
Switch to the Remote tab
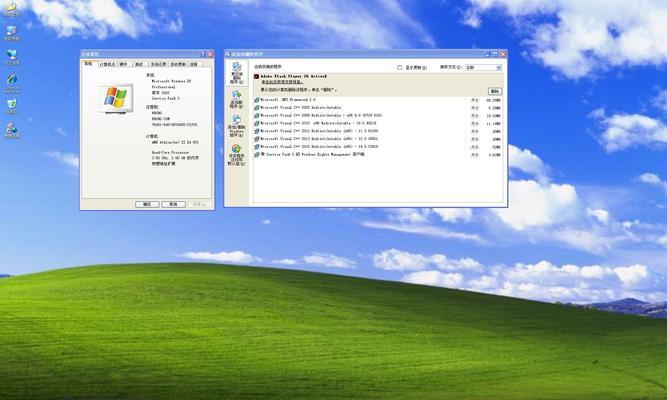tap(194, 64)
